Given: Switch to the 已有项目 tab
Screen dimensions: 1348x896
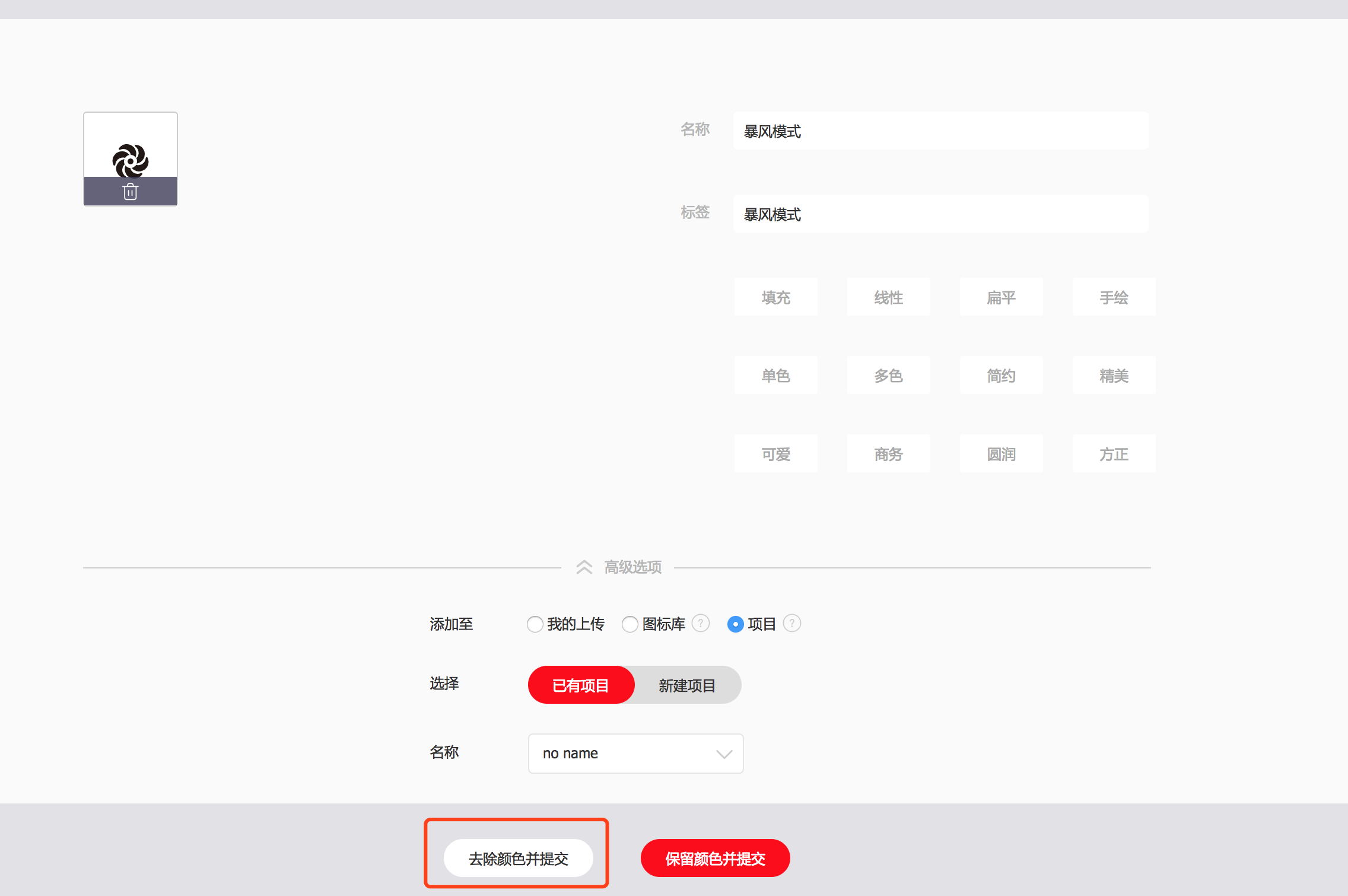Looking at the screenshot, I should (x=581, y=685).
